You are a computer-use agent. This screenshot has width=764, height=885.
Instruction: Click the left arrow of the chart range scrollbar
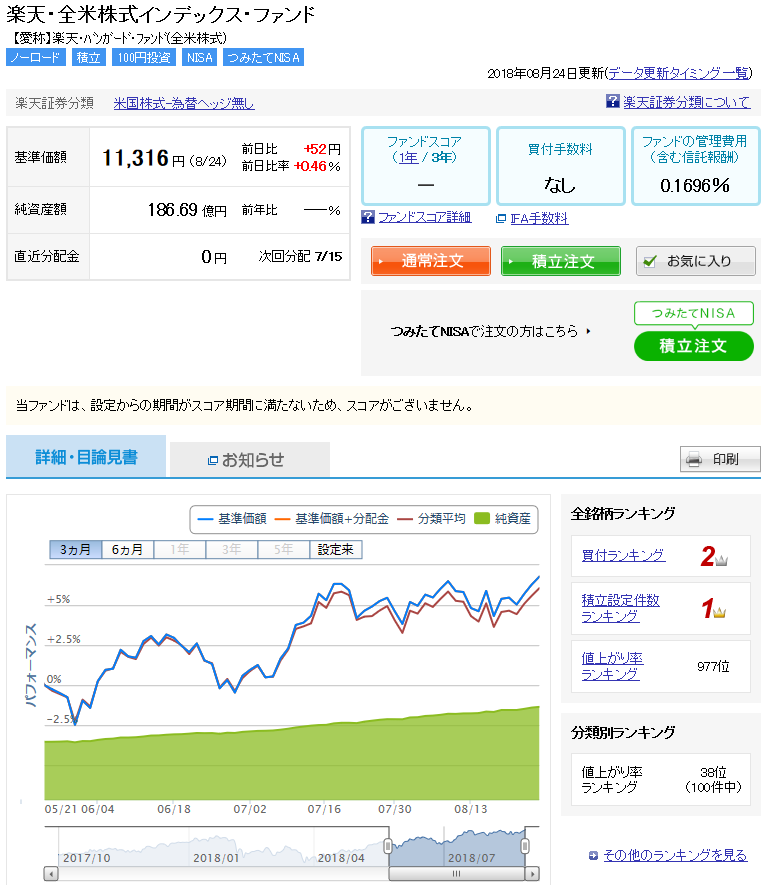[x=51, y=874]
